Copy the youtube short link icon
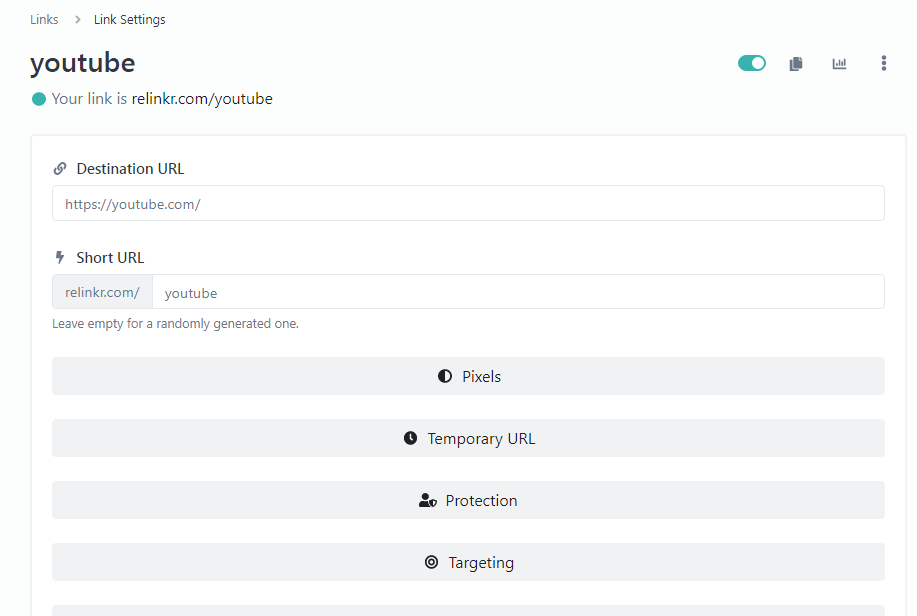Viewport: 917px width, 616px height. pos(796,64)
